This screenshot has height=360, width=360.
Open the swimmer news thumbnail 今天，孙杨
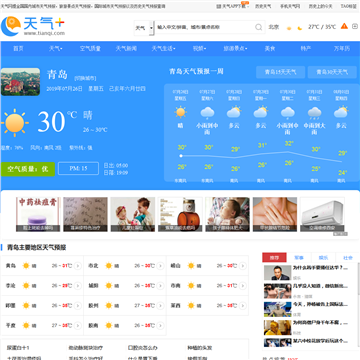coord(277,309)
